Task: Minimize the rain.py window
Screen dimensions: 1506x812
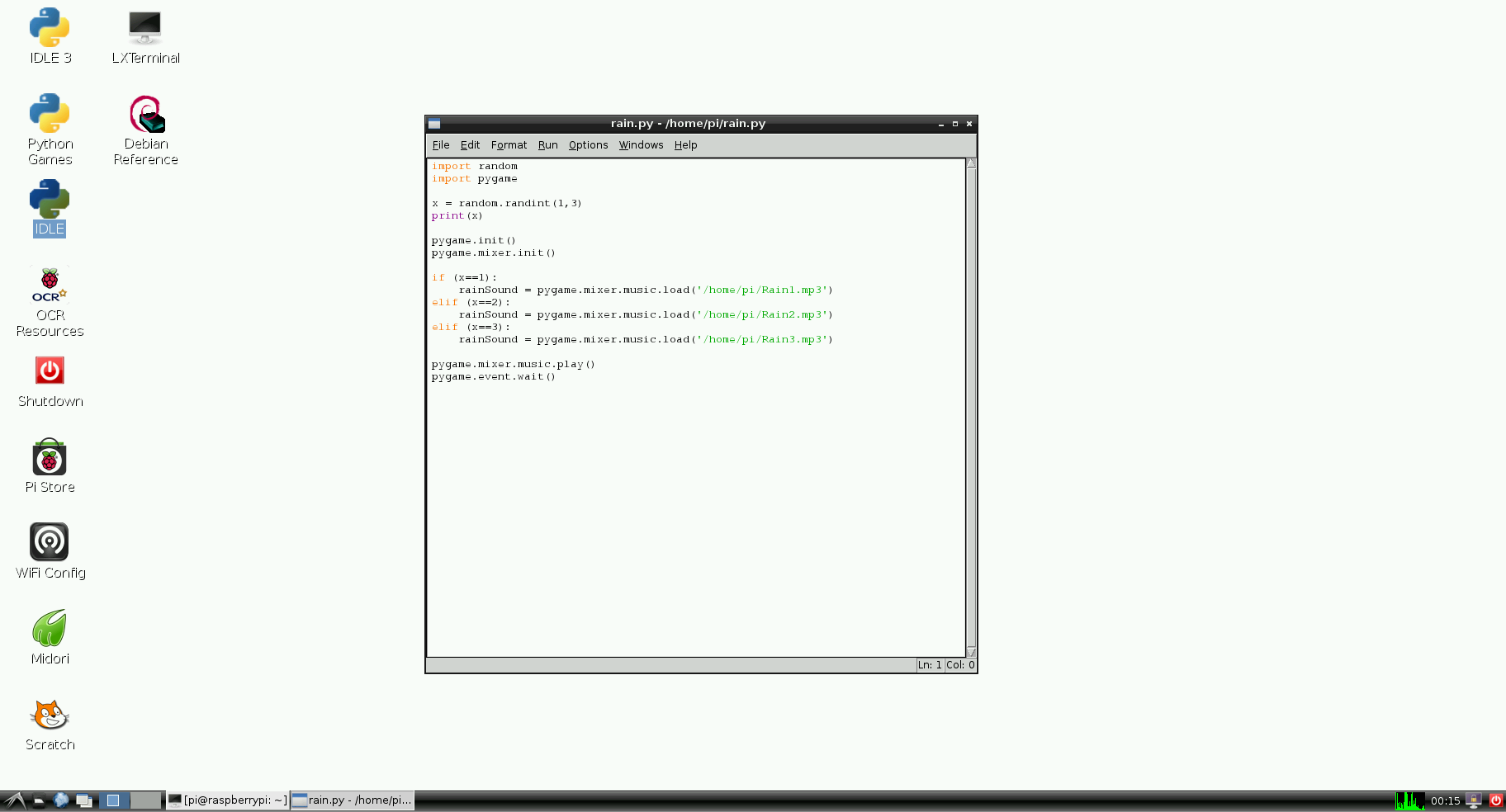Action: click(x=940, y=124)
